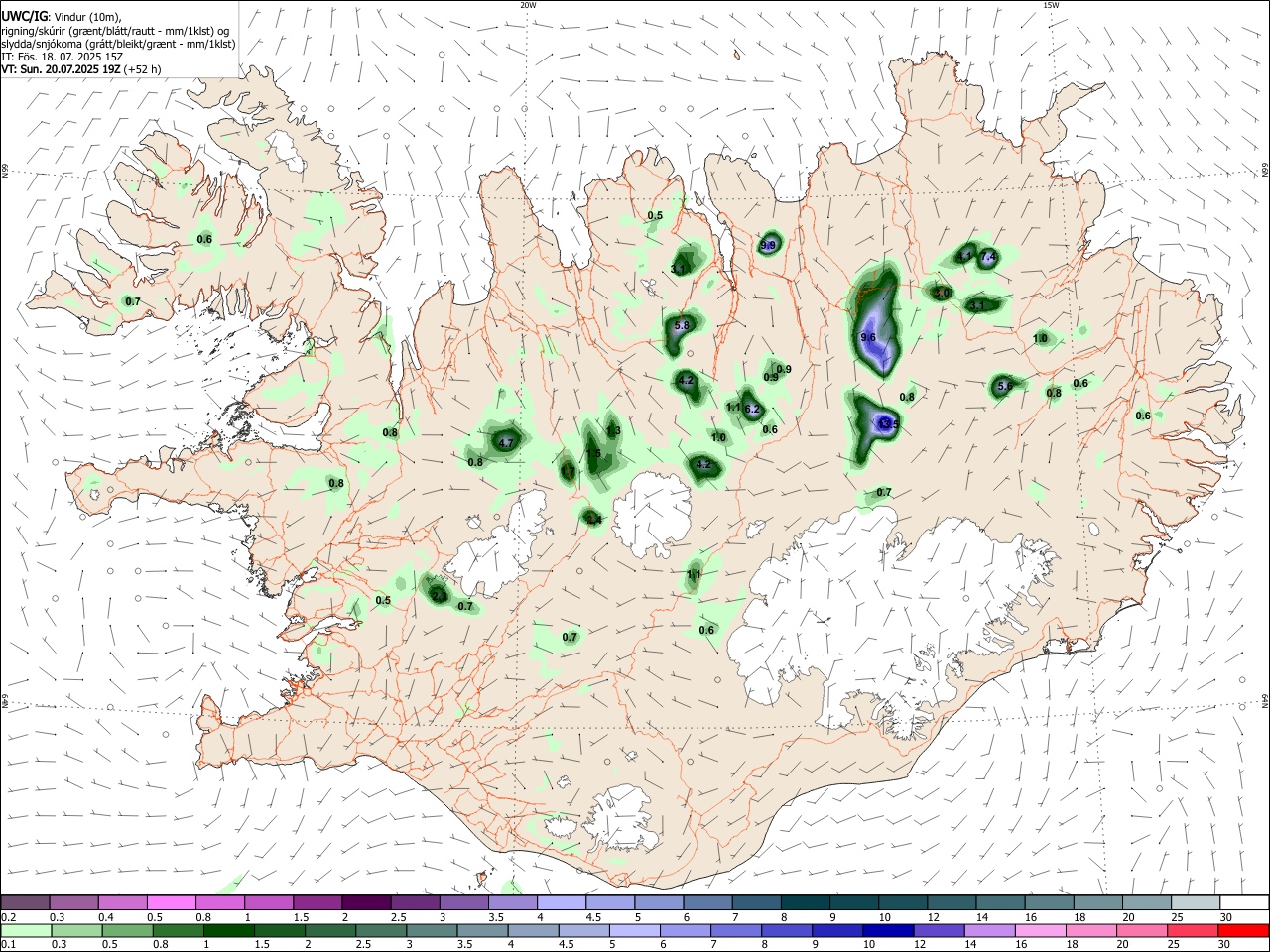
Task: Pick the dark teal swatch labeled 8 in the snow legend
Action: tap(805, 902)
